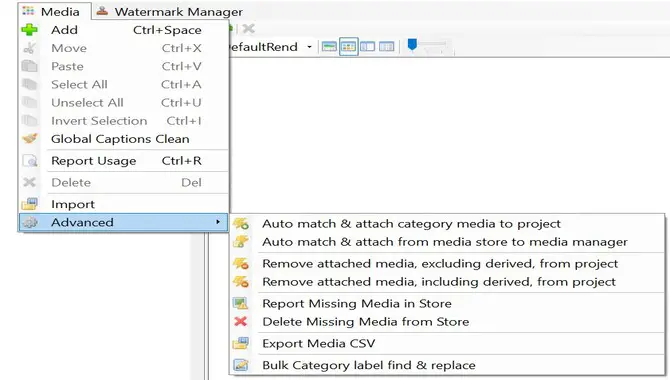Switch to the first list view layout button
Image resolution: width=670 pixels, height=380 pixels.
tap(329, 47)
